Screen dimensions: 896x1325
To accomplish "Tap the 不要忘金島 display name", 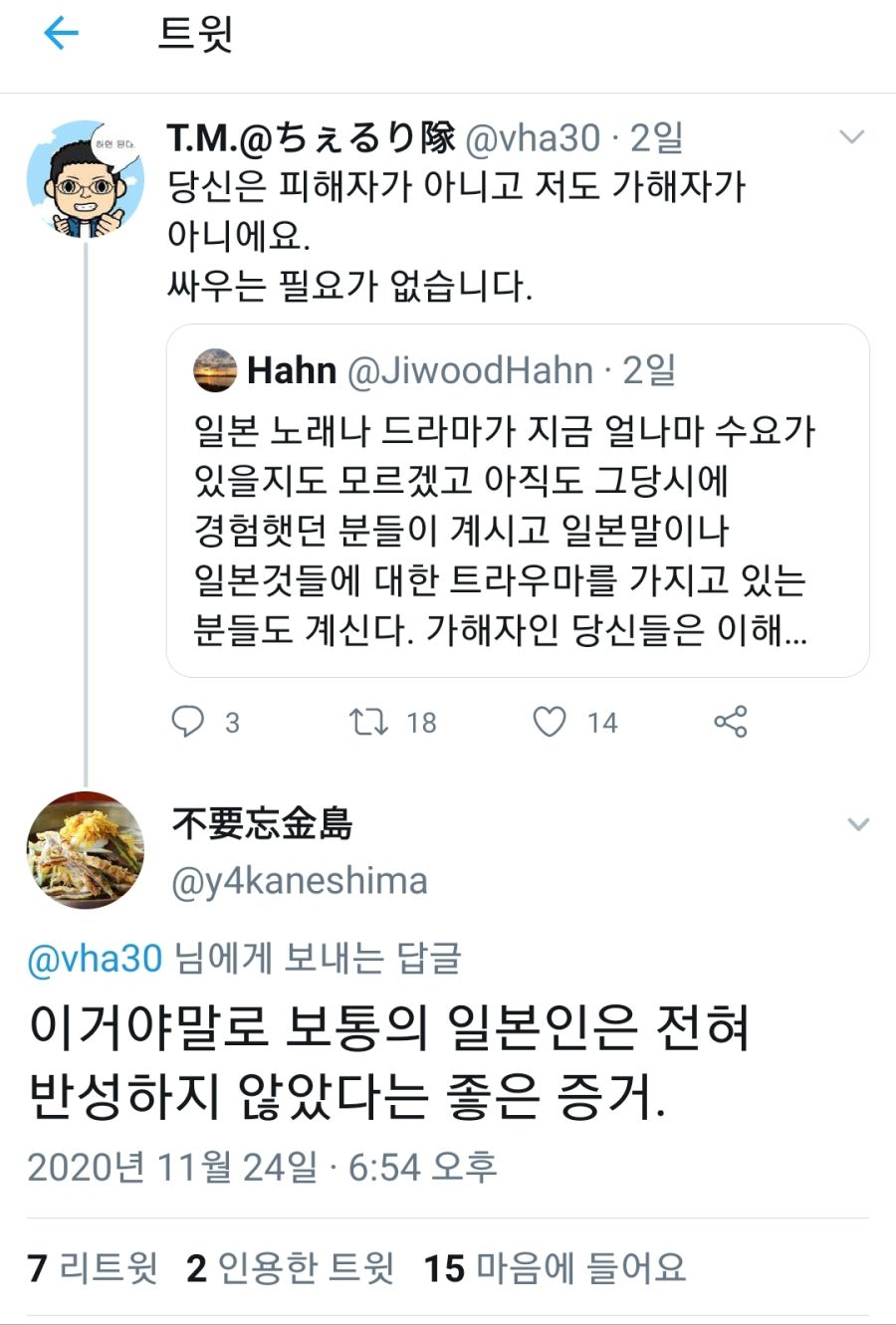I will pyautogui.click(x=262, y=824).
